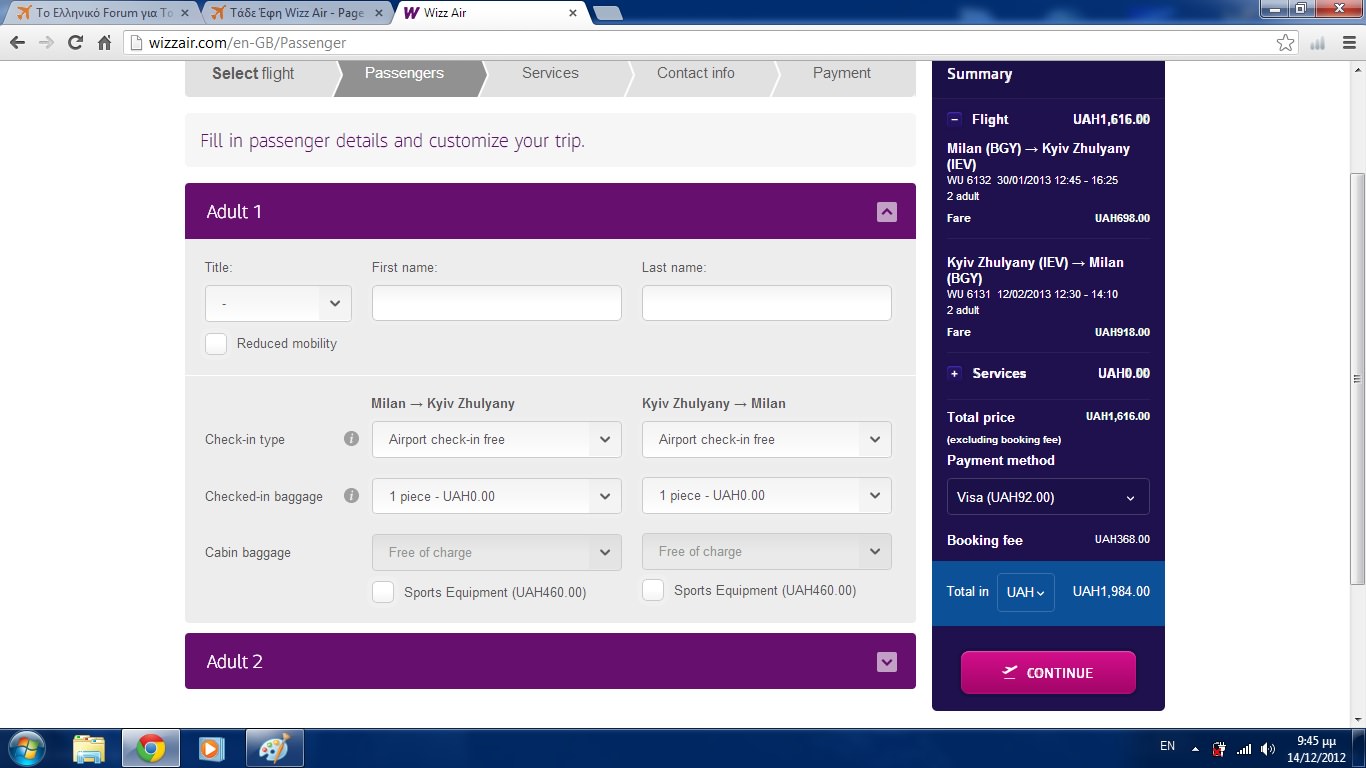This screenshot has height=768, width=1366.
Task: Close the Τάδε Έφη Wizz Air tab
Action: (378, 14)
